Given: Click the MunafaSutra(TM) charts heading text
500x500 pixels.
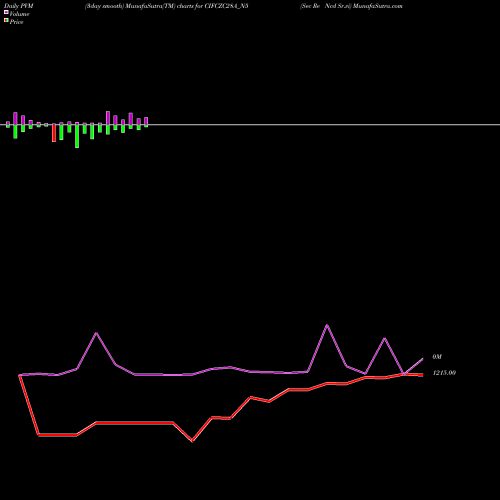Looking at the screenshot, I should click(x=167, y=6).
